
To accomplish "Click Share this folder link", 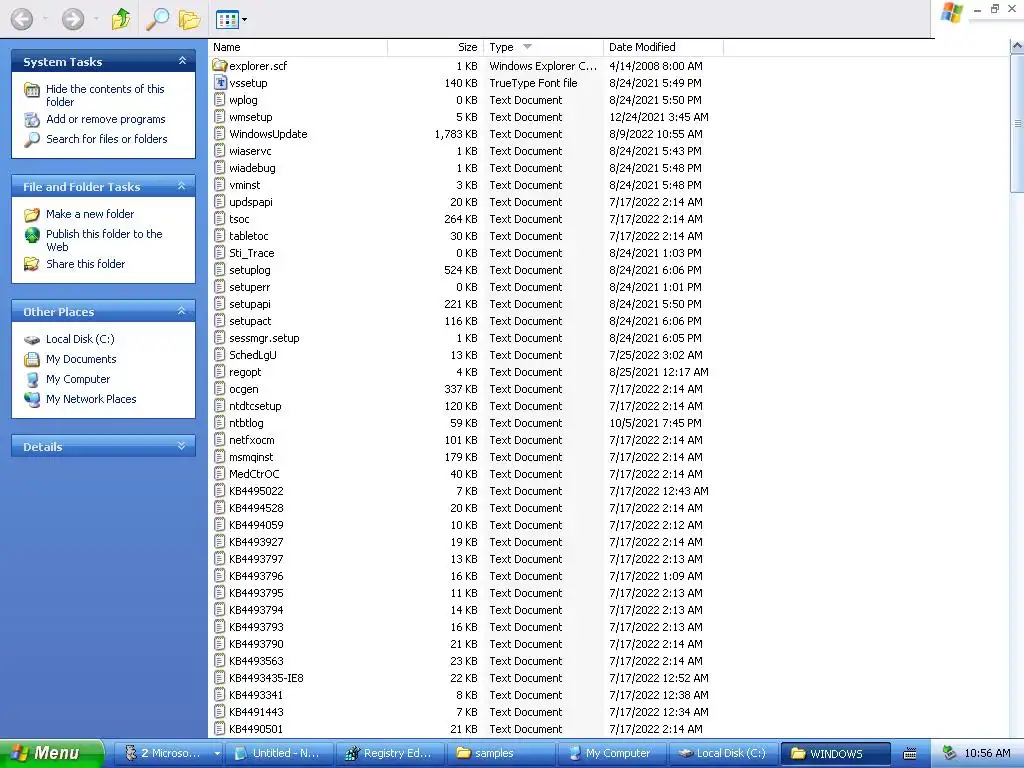I will point(86,264).
